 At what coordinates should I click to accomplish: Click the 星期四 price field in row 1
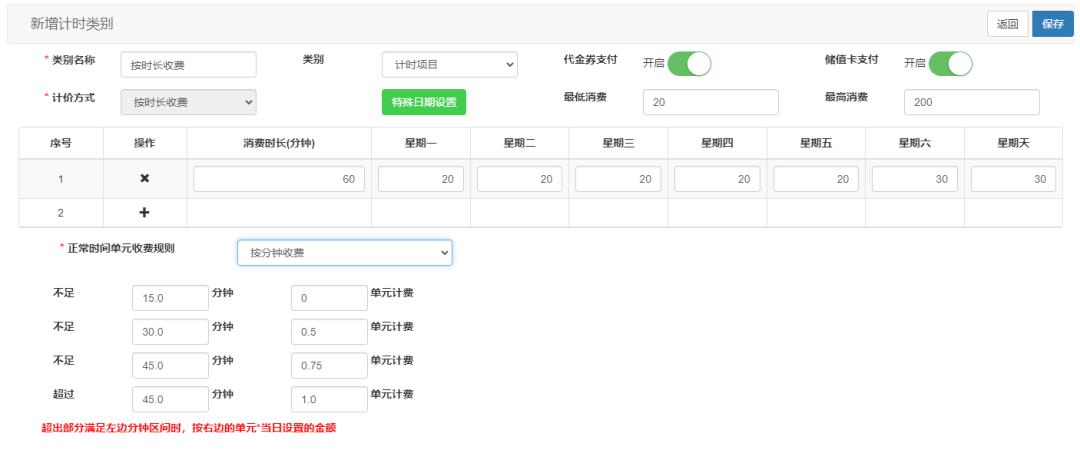click(717, 179)
